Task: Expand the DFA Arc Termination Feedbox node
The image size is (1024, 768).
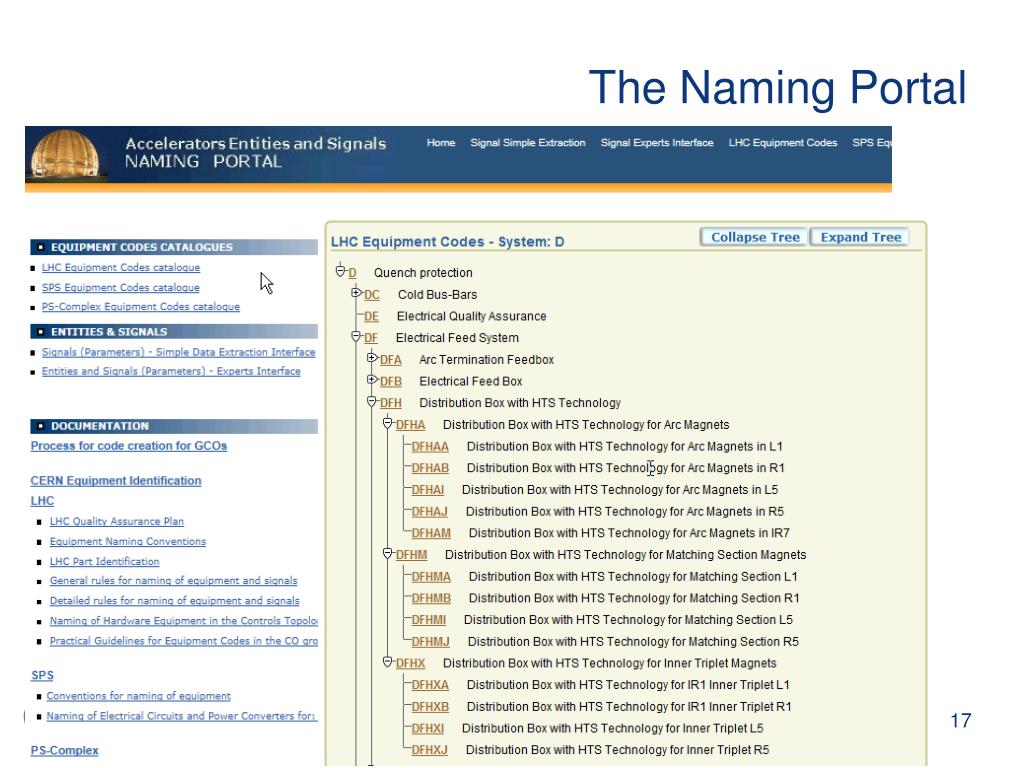Action: (x=372, y=357)
